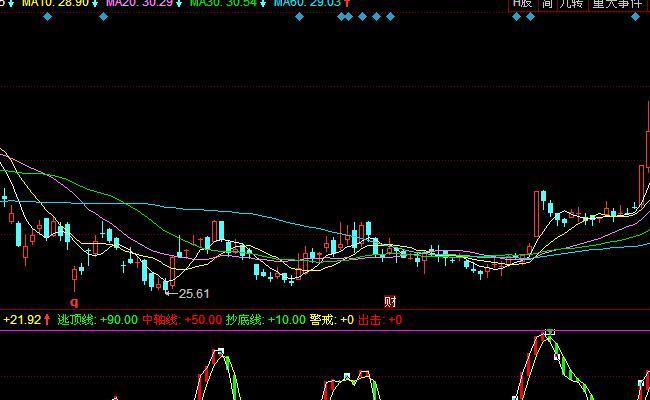Switch to the 九转 indicator tab
Viewport: 650px width, 400px height.
tap(569, 4)
